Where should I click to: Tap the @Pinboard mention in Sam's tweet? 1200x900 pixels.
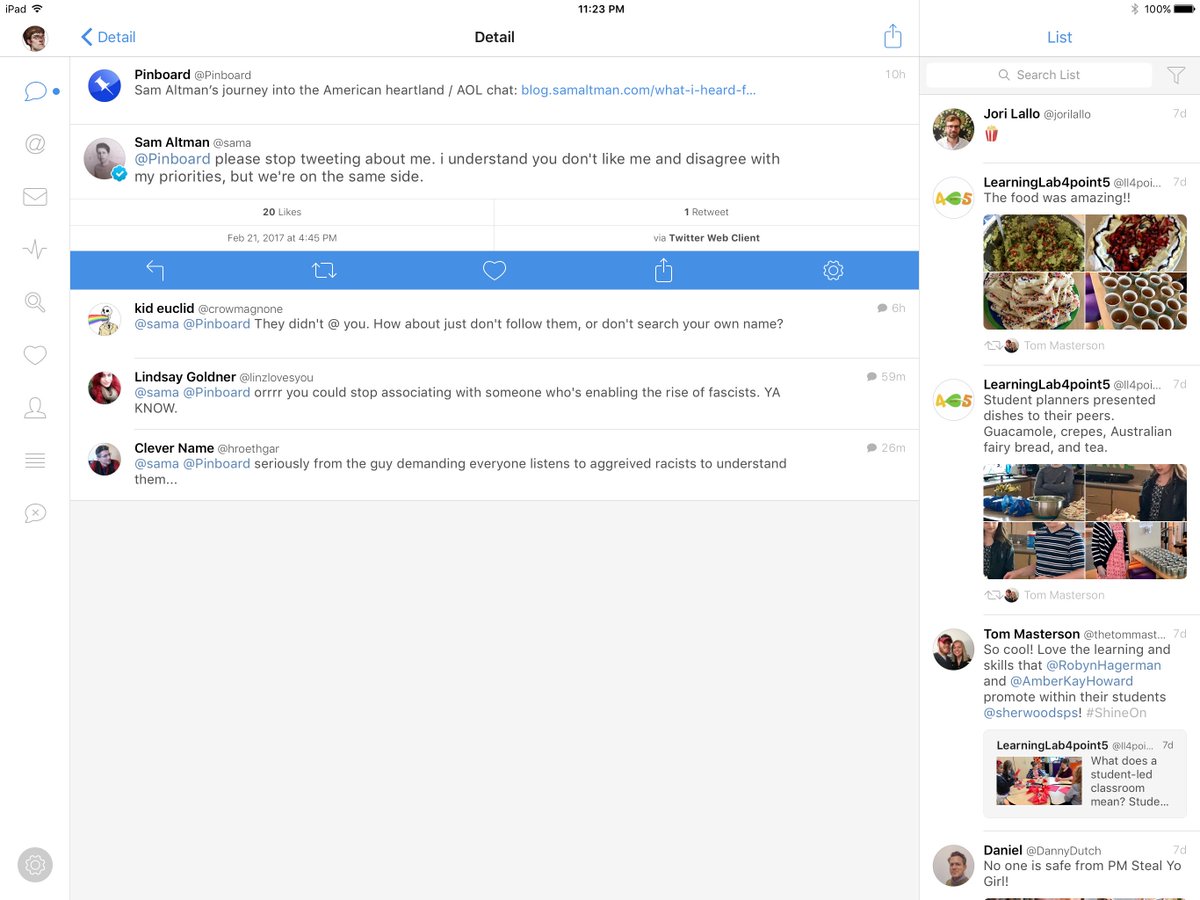click(x=172, y=159)
